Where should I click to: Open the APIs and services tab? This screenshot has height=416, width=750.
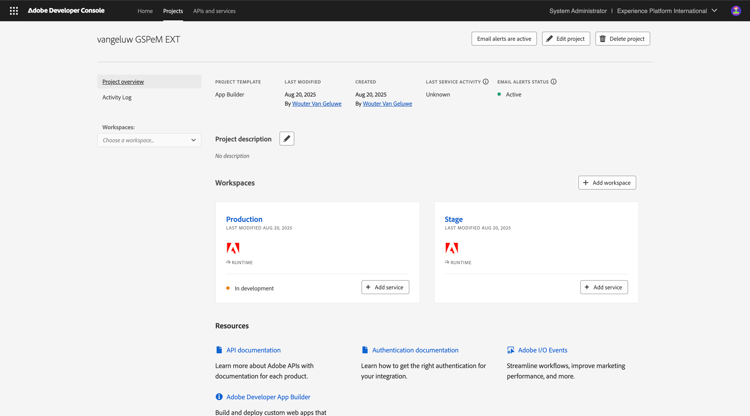(214, 11)
